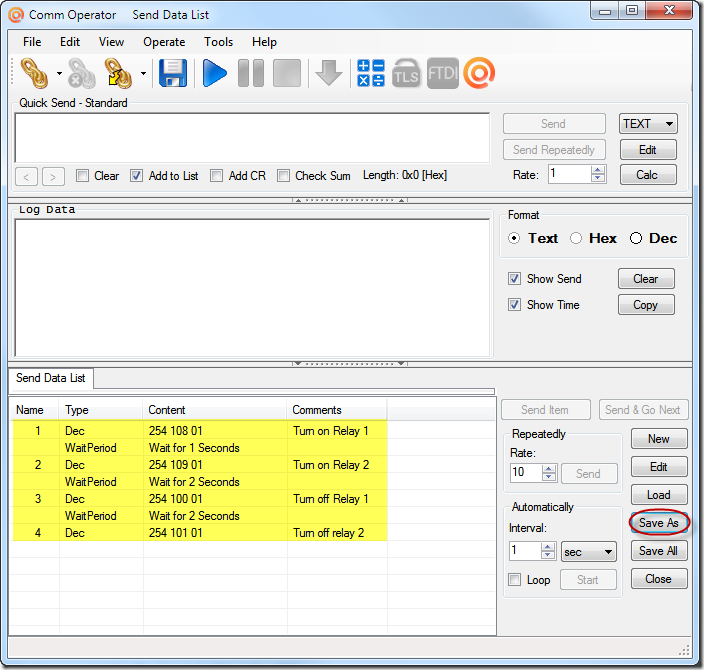Image resolution: width=704 pixels, height=670 pixels.
Task: Click the New button
Action: pyautogui.click(x=659, y=439)
